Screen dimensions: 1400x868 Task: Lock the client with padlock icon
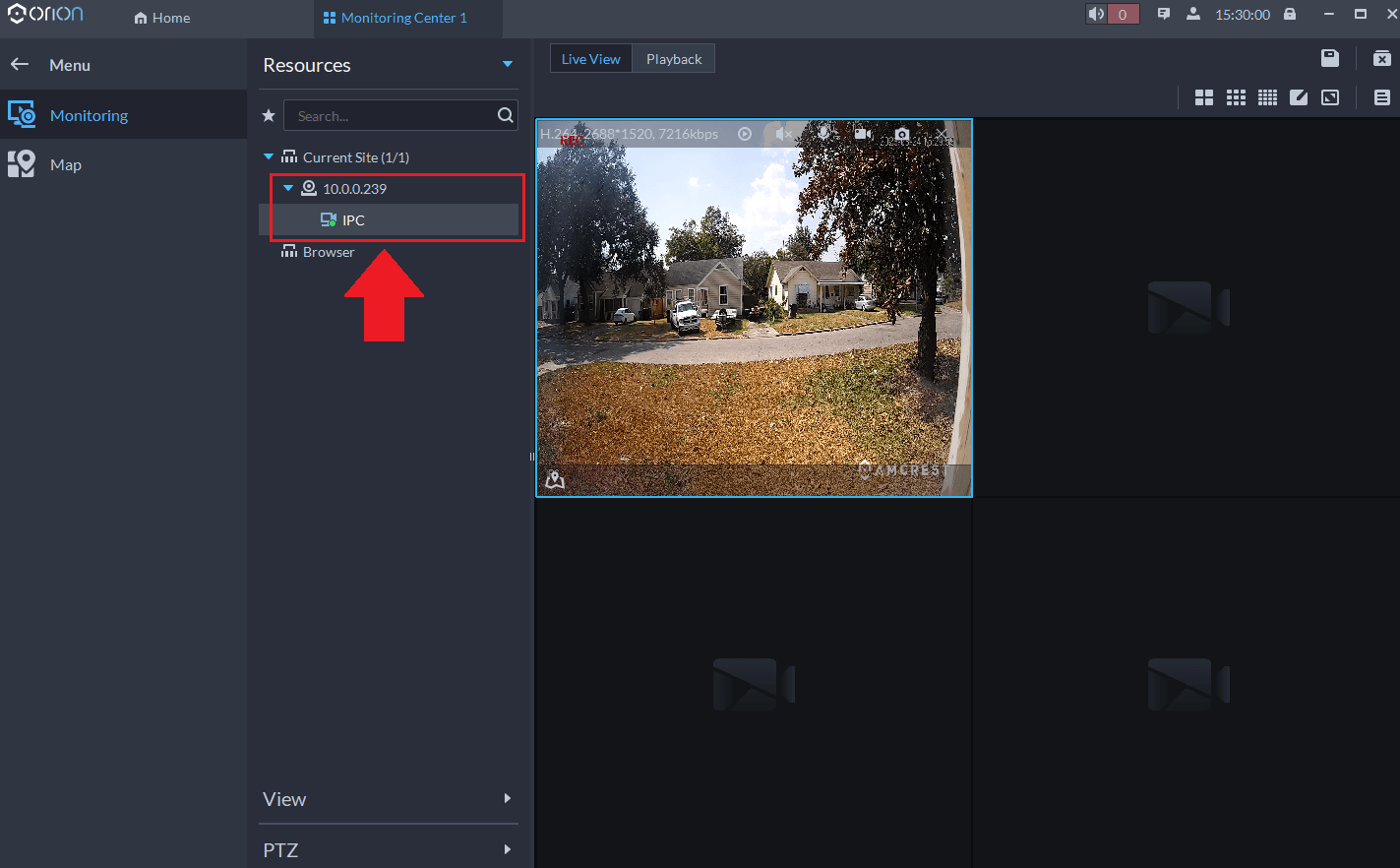1290,15
